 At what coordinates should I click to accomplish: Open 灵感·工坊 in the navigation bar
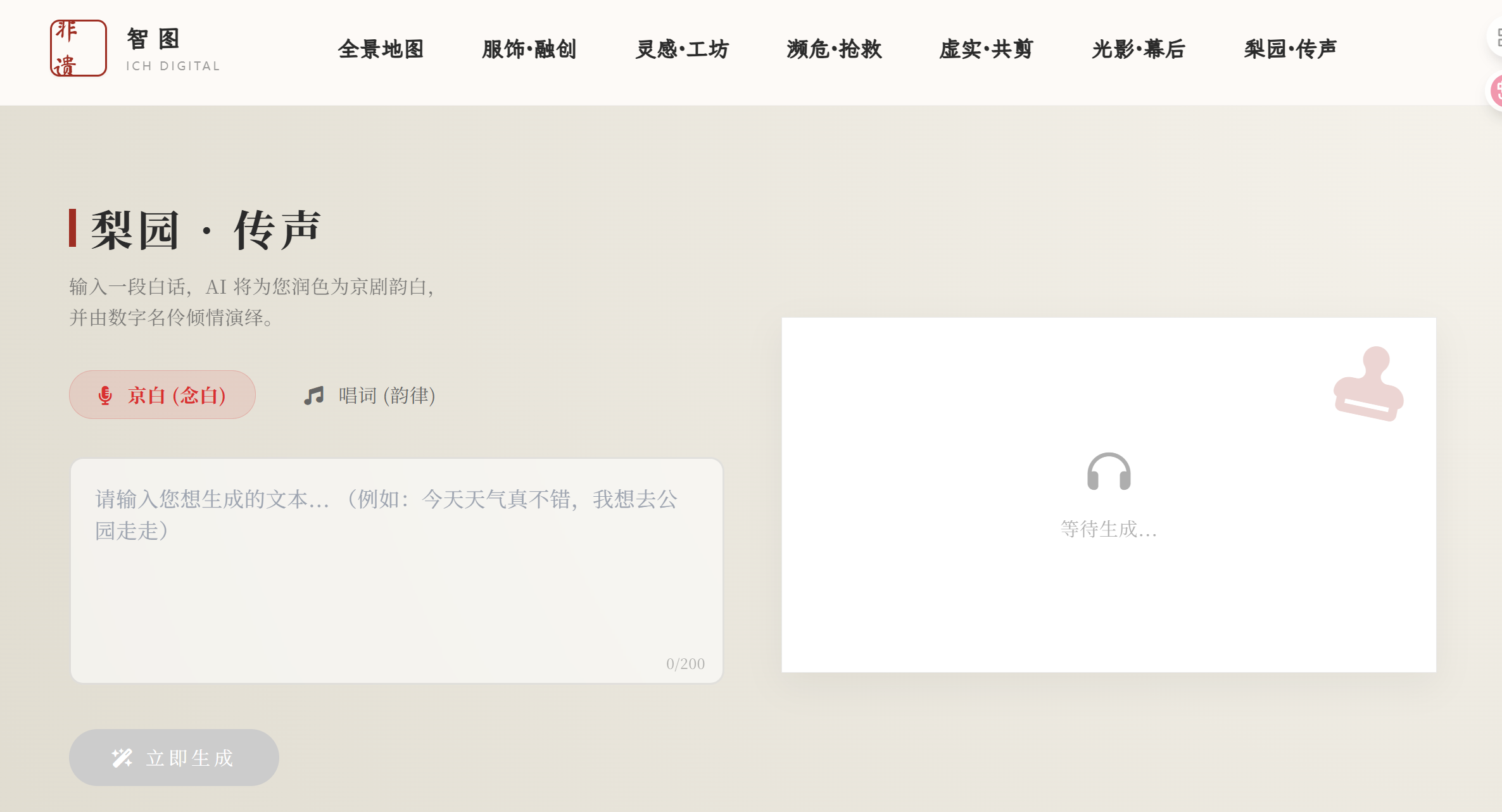682,49
